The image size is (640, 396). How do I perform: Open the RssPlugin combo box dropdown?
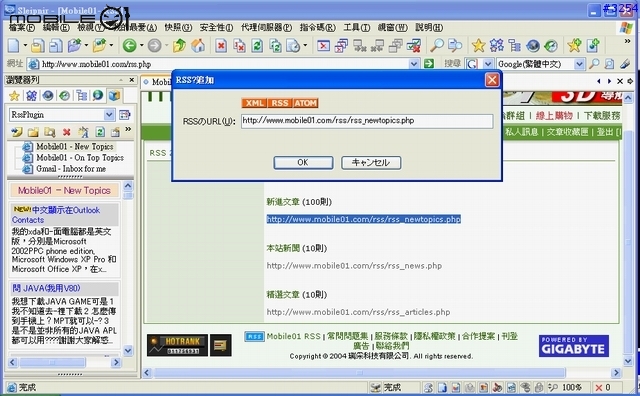pos(109,115)
